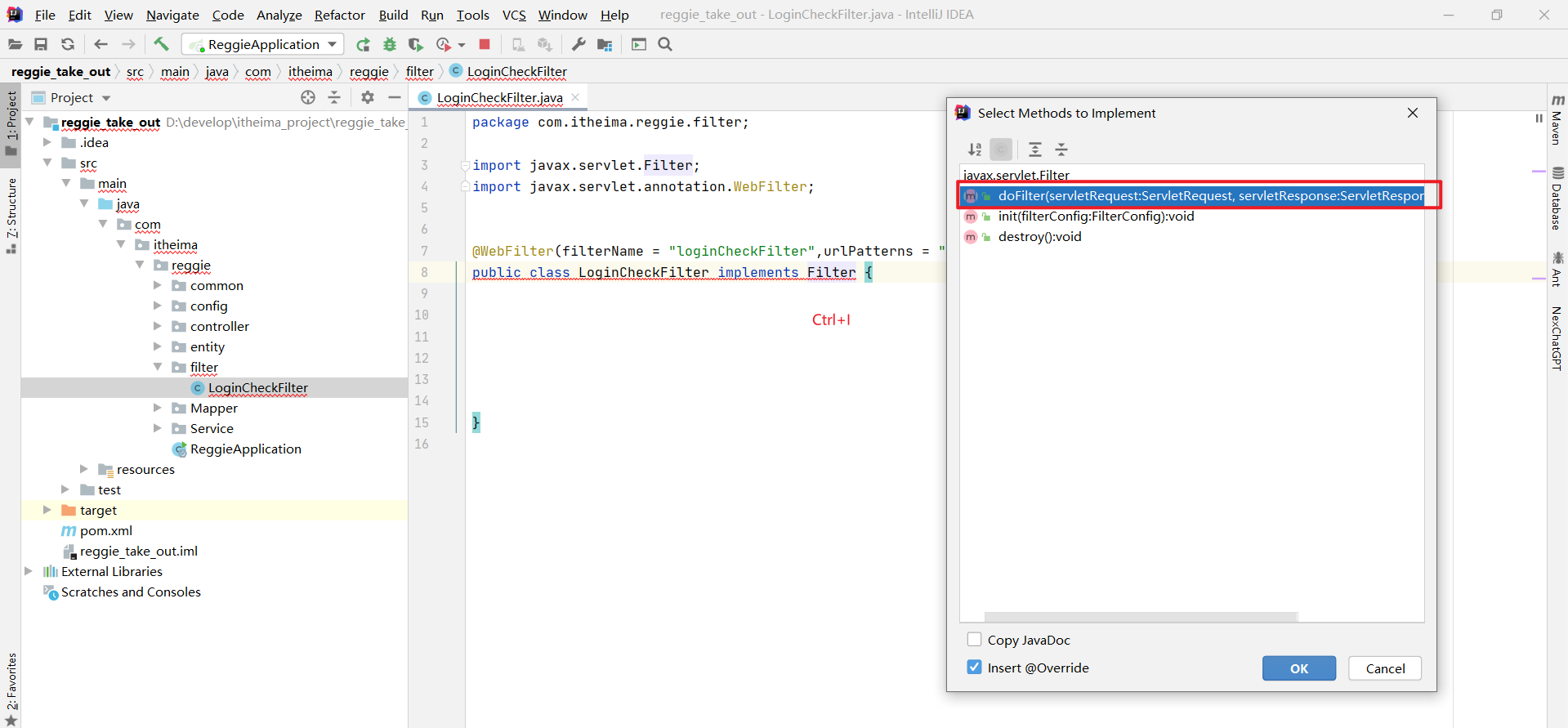Click the itheima breadcrumb in navigation bar
Image resolution: width=1568 pixels, height=728 pixels.
pos(310,72)
